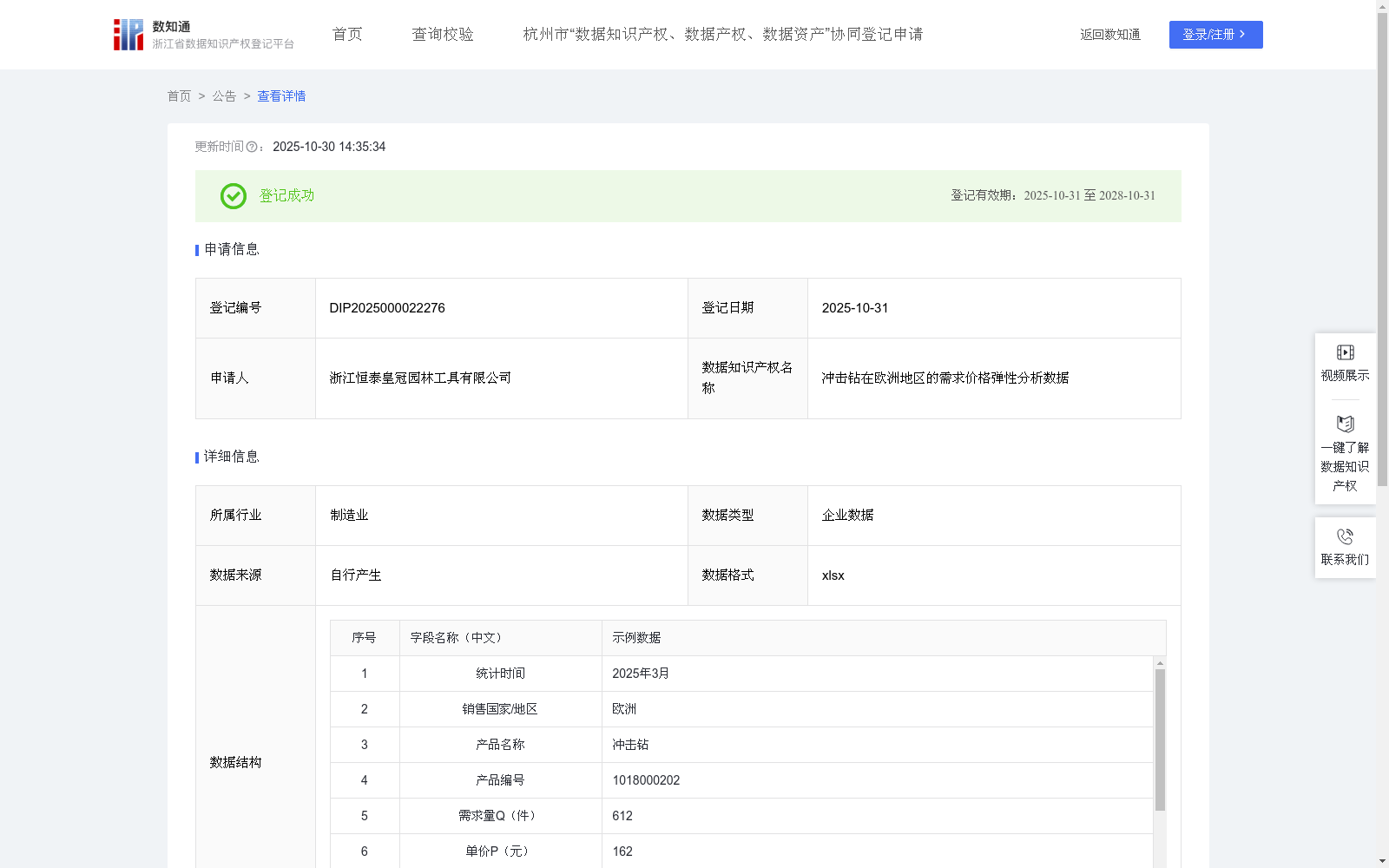Click the page scrollbar down arrow

pos(1382,861)
